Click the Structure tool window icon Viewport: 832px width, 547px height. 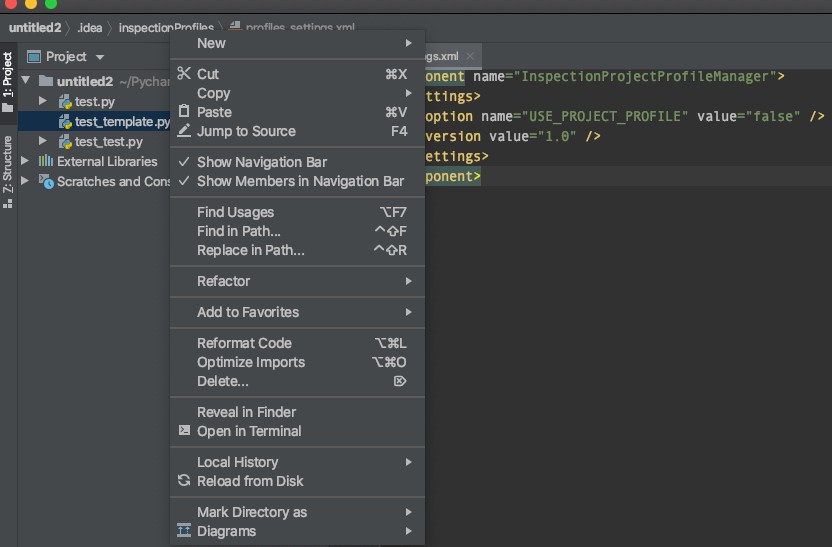pos(7,204)
